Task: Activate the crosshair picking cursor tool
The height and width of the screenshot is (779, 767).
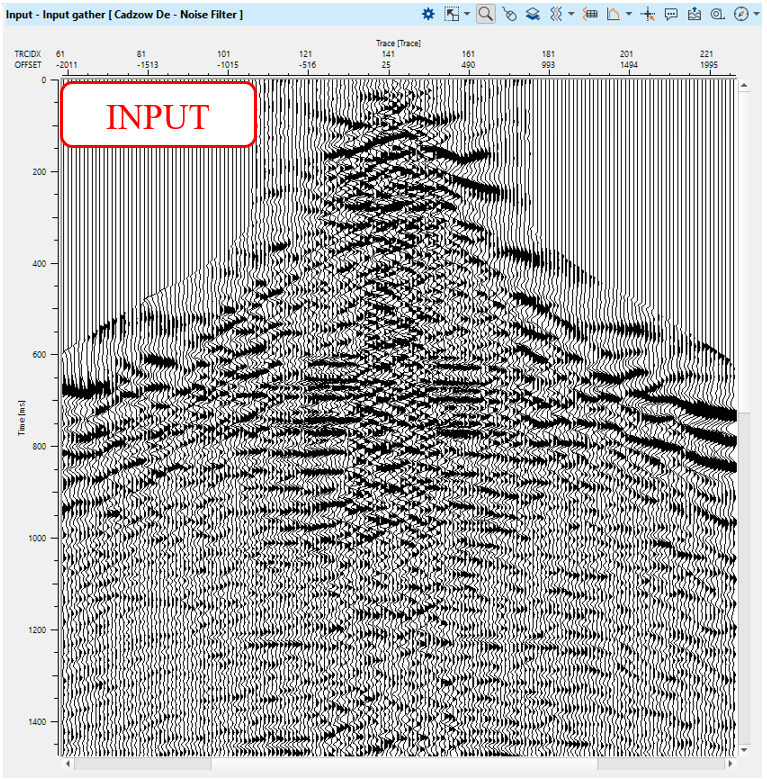Action: click(x=648, y=14)
